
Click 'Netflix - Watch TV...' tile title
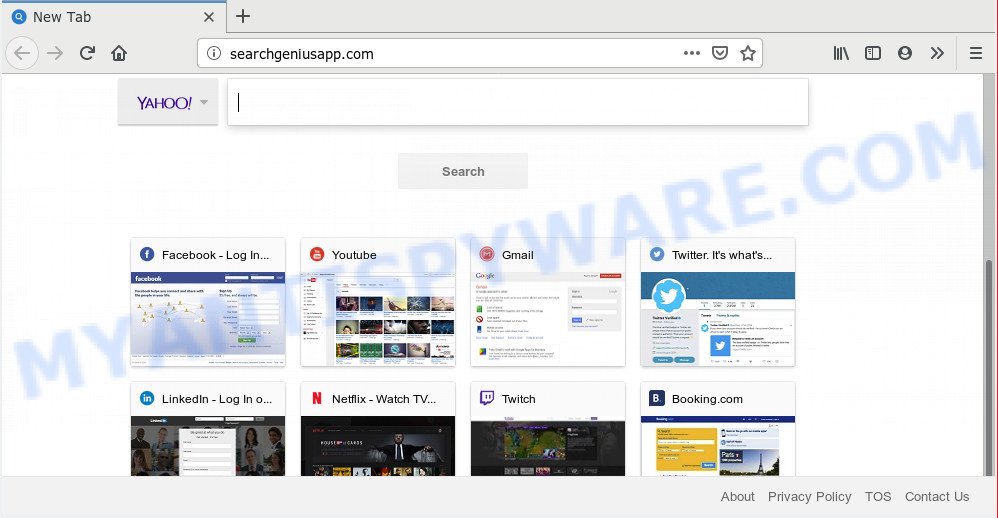[384, 399]
